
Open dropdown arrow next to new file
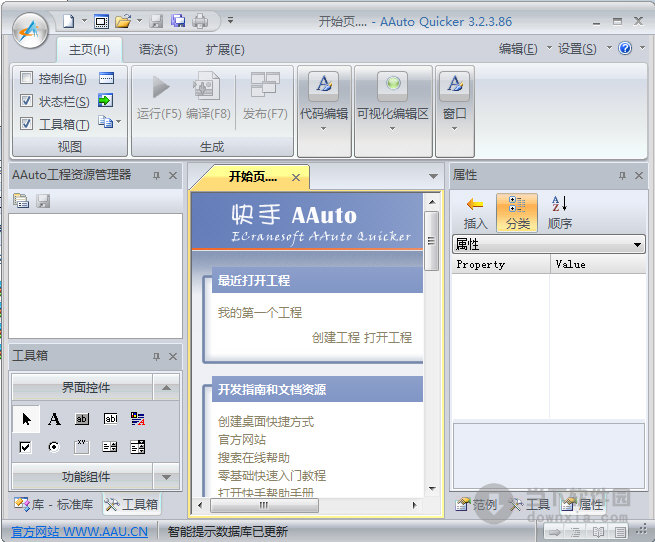pos(84,20)
